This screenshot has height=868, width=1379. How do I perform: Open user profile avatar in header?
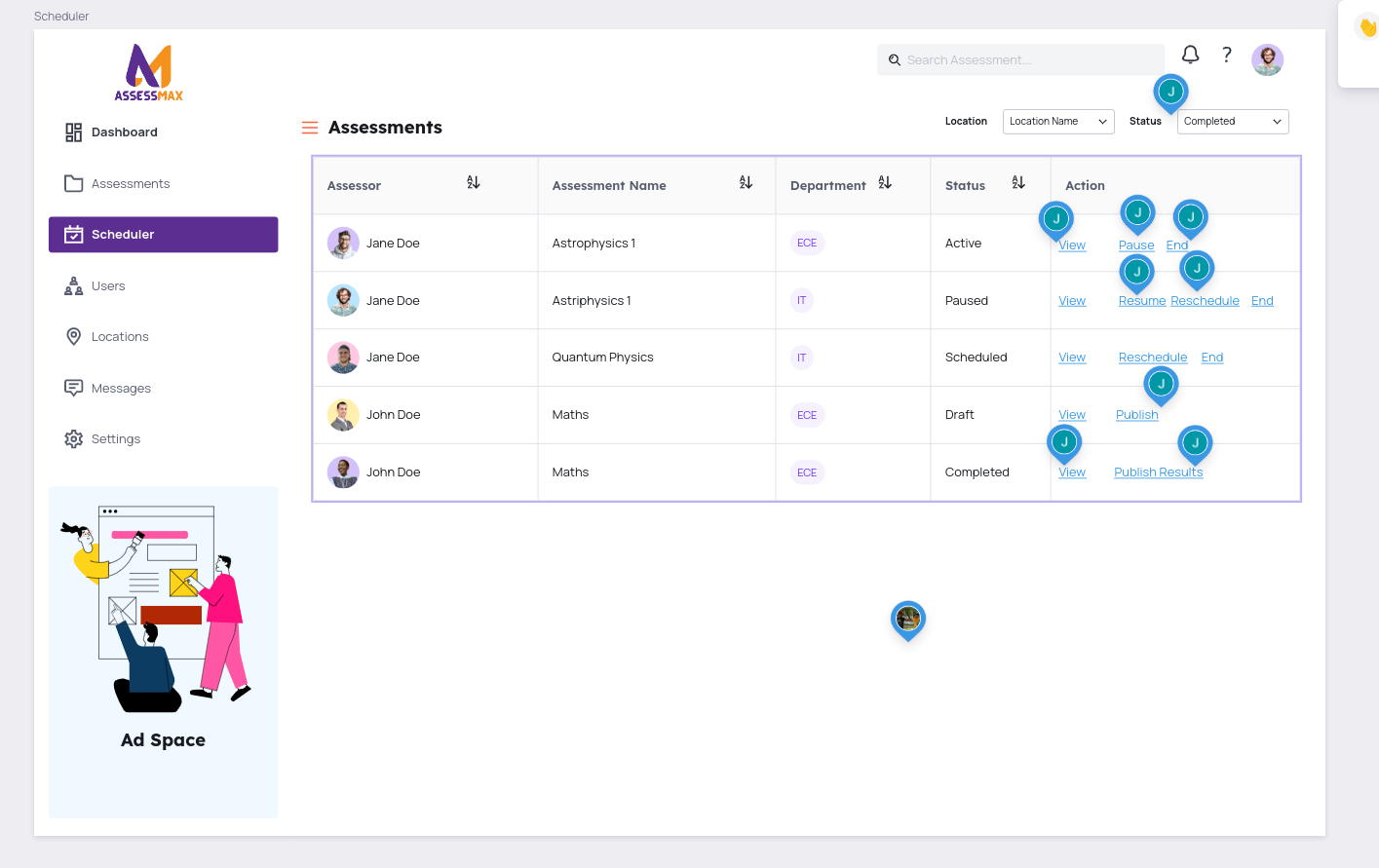point(1267,59)
